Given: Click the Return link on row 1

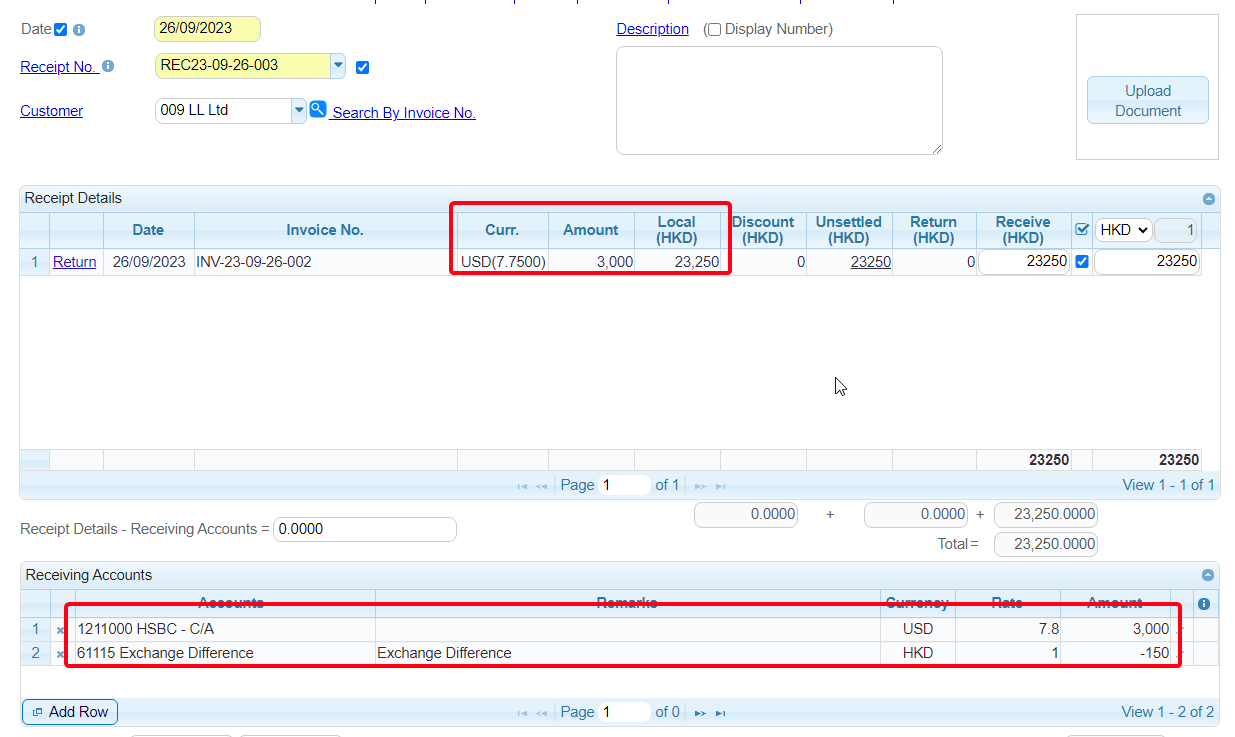Looking at the screenshot, I should click(x=75, y=262).
